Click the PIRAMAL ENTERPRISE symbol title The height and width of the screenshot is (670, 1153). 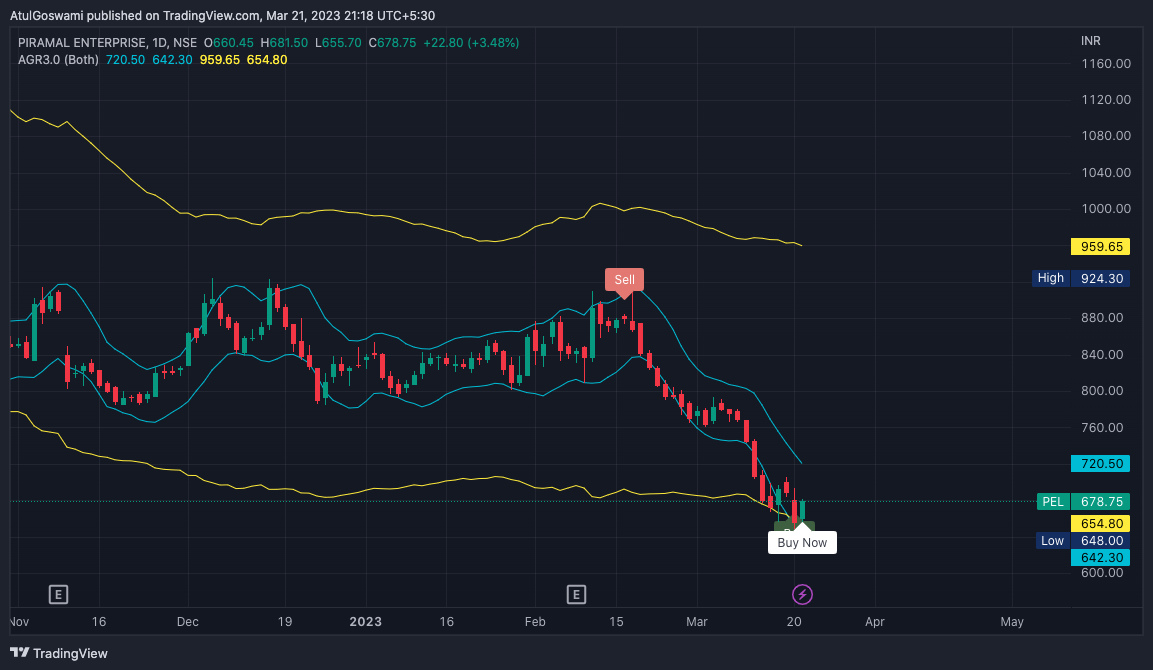click(82, 43)
